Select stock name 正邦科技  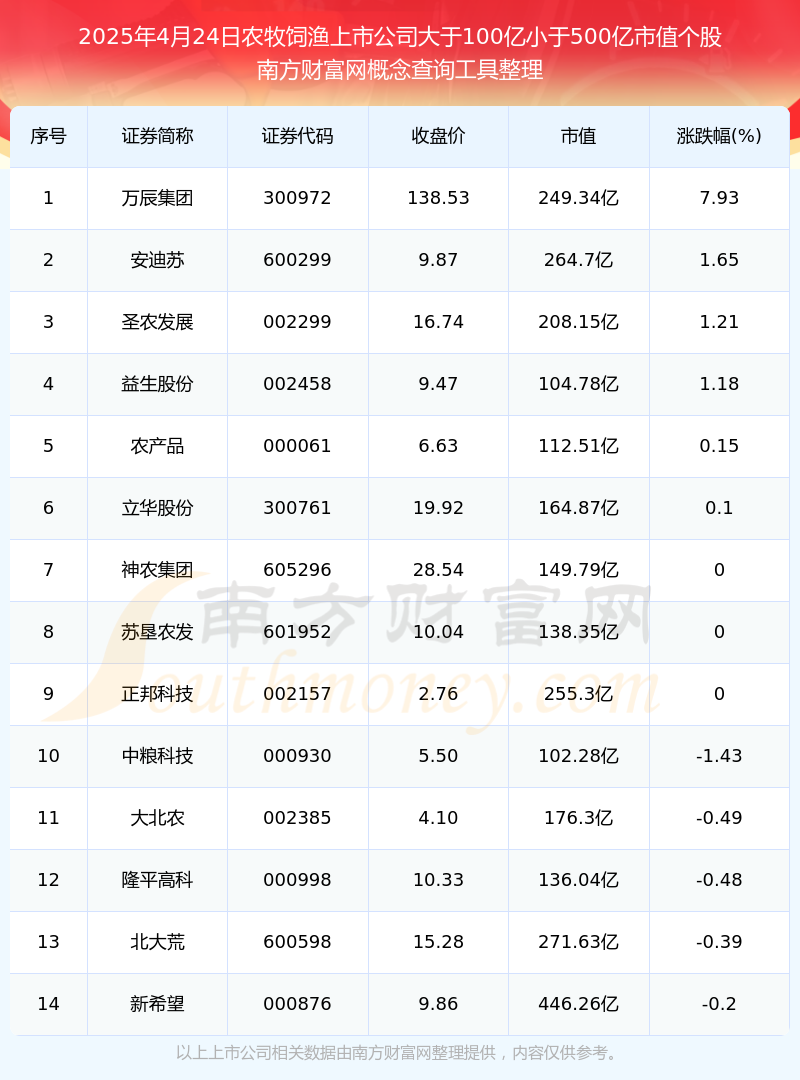pos(157,694)
